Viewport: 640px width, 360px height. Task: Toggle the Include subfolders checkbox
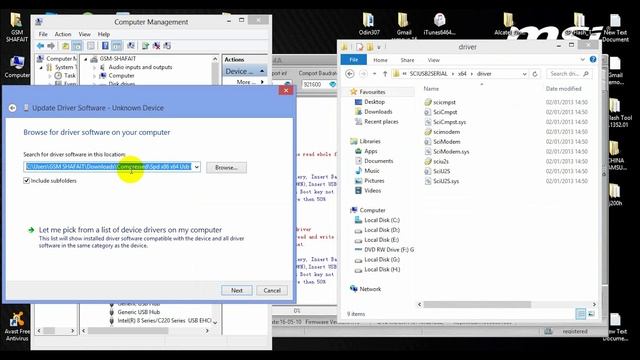coord(27,180)
